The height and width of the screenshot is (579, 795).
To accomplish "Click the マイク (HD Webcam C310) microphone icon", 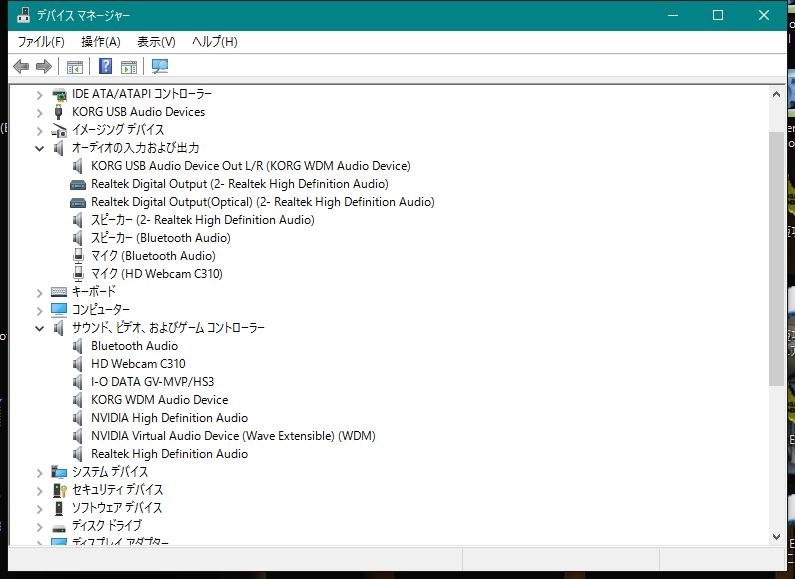I will pos(78,274).
